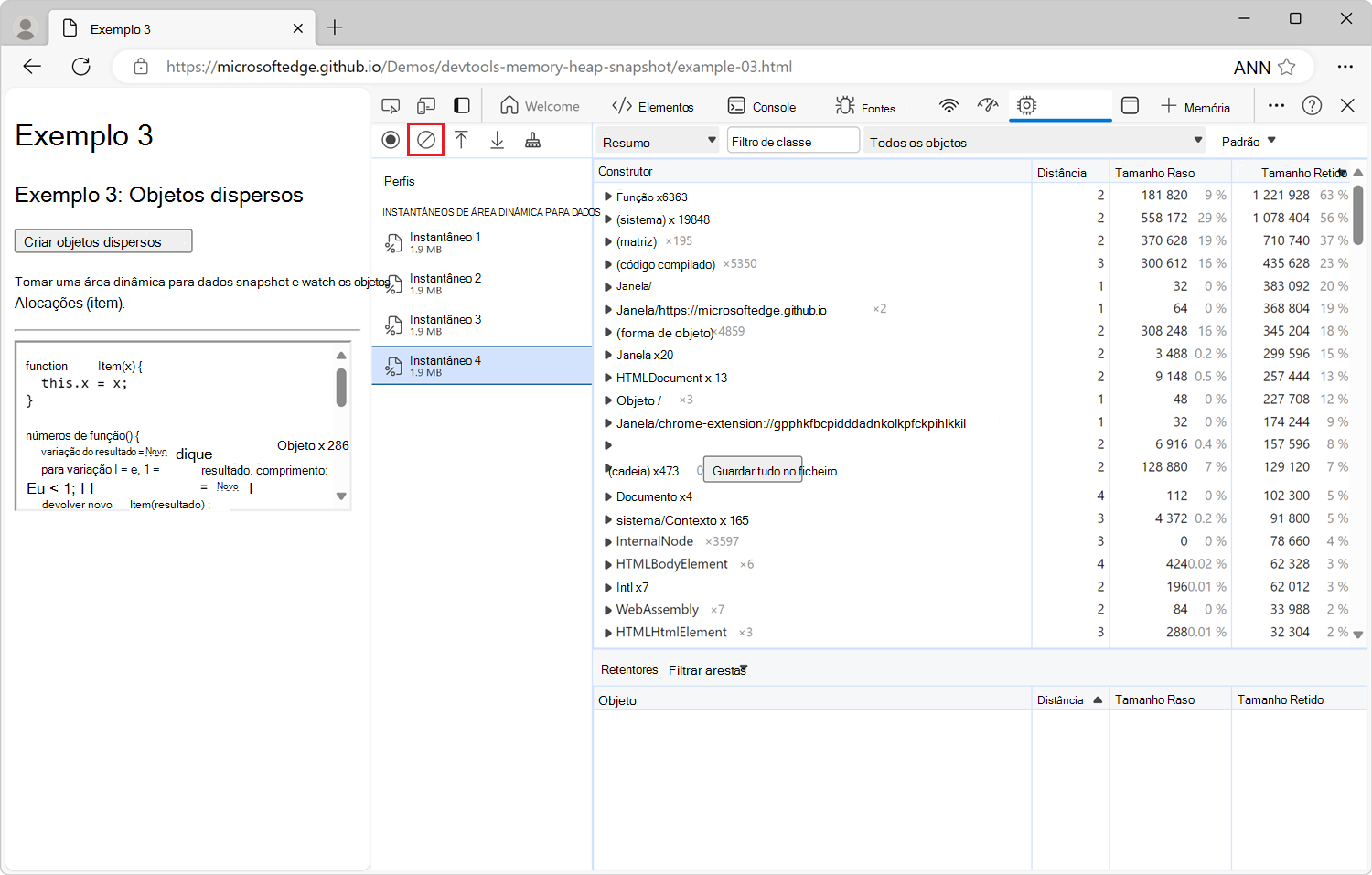This screenshot has height=875, width=1372.
Task: Expand the HTMLBodyElement ×6 row
Action: 608,564
